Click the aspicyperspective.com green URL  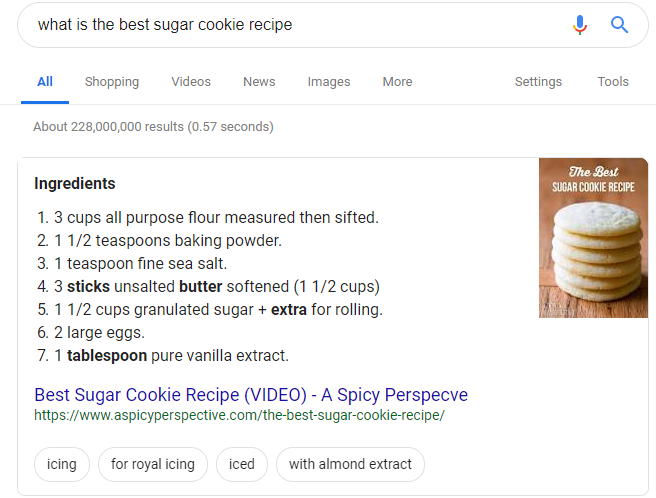(x=239, y=415)
